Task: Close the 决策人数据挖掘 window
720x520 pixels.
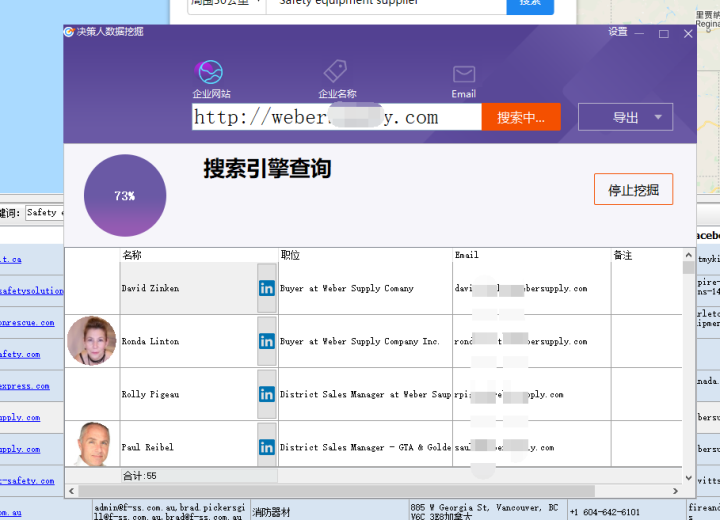Action: coord(688,34)
